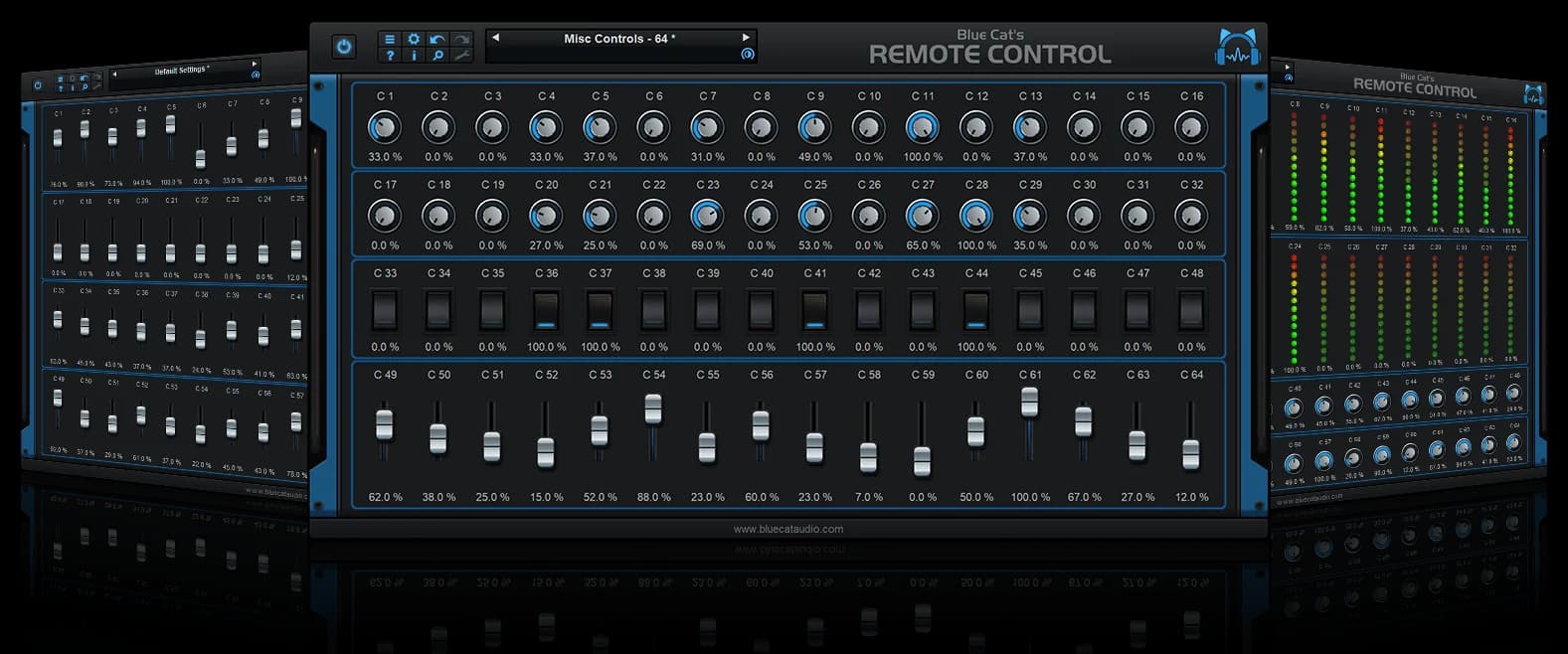
Task: Click knob C 13
Action: 1030,127
